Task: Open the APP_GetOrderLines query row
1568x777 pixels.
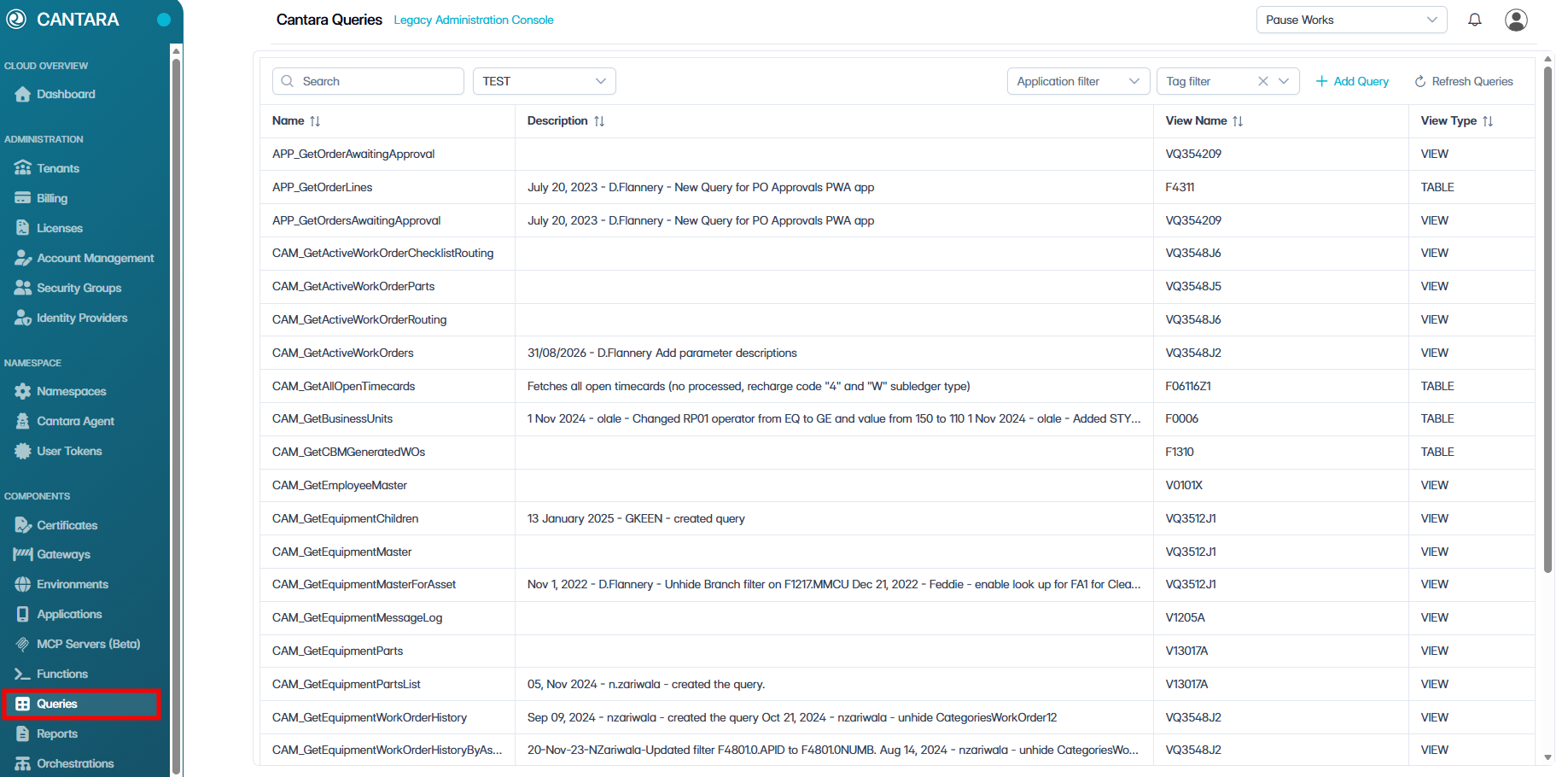Action: point(896,187)
